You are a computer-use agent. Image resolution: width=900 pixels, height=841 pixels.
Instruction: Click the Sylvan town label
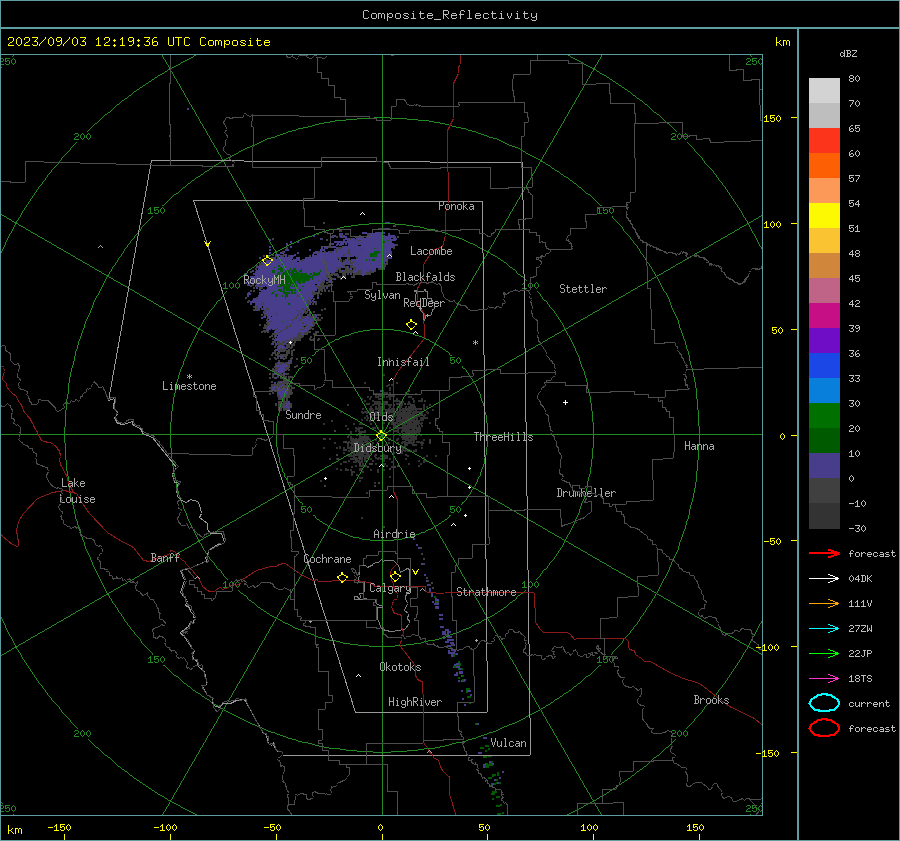tap(382, 295)
